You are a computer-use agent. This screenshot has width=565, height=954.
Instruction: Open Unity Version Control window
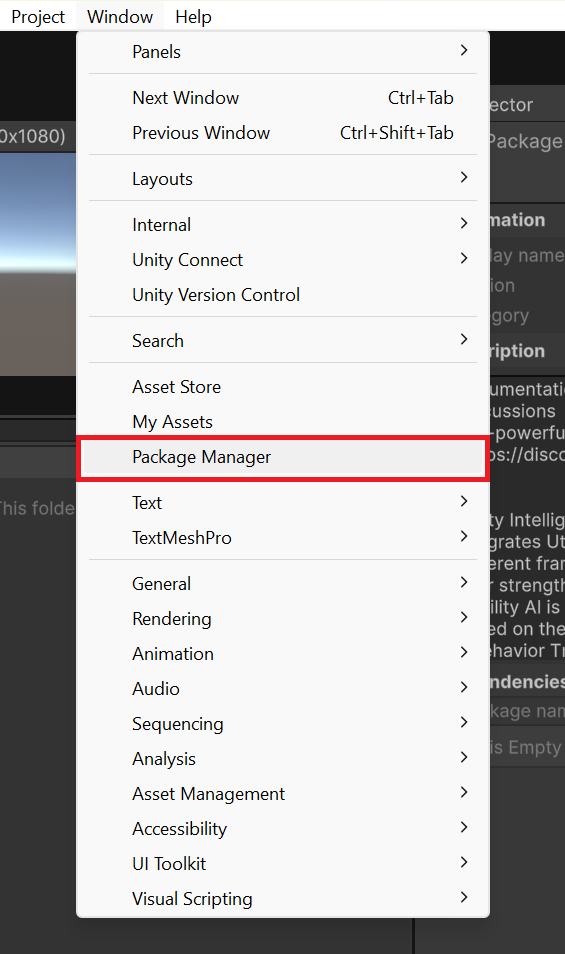click(283, 295)
